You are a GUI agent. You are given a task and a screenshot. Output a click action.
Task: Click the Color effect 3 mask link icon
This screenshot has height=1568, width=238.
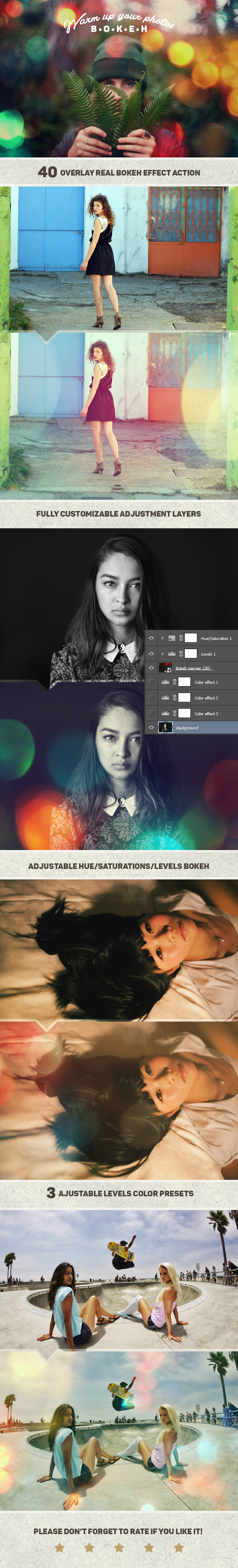175,713
